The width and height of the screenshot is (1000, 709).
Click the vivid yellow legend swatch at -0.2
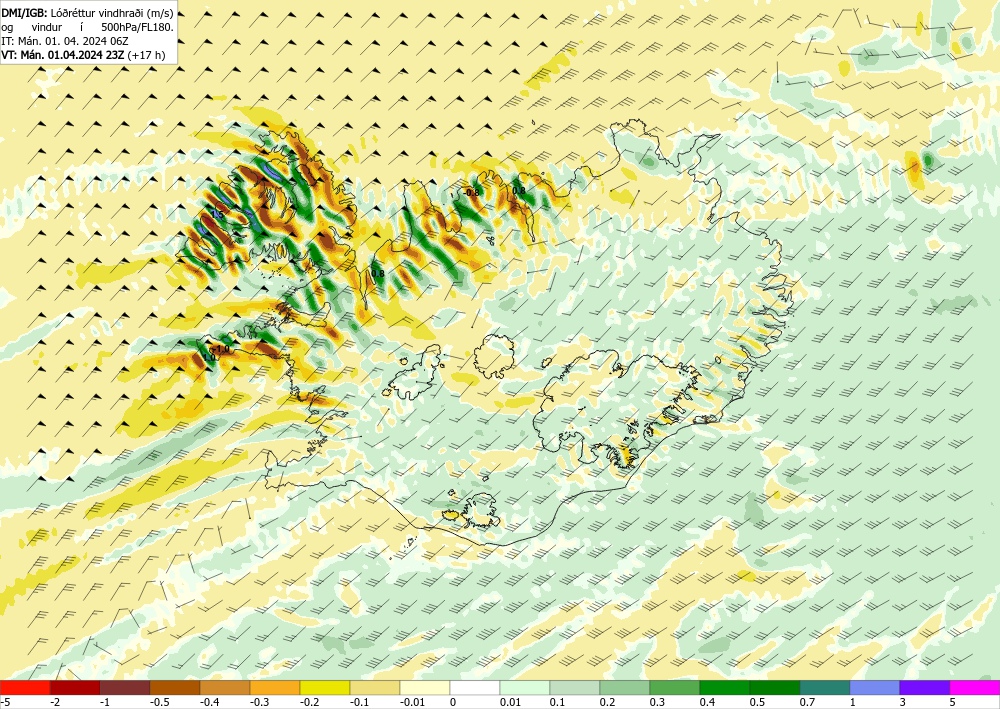[325, 688]
